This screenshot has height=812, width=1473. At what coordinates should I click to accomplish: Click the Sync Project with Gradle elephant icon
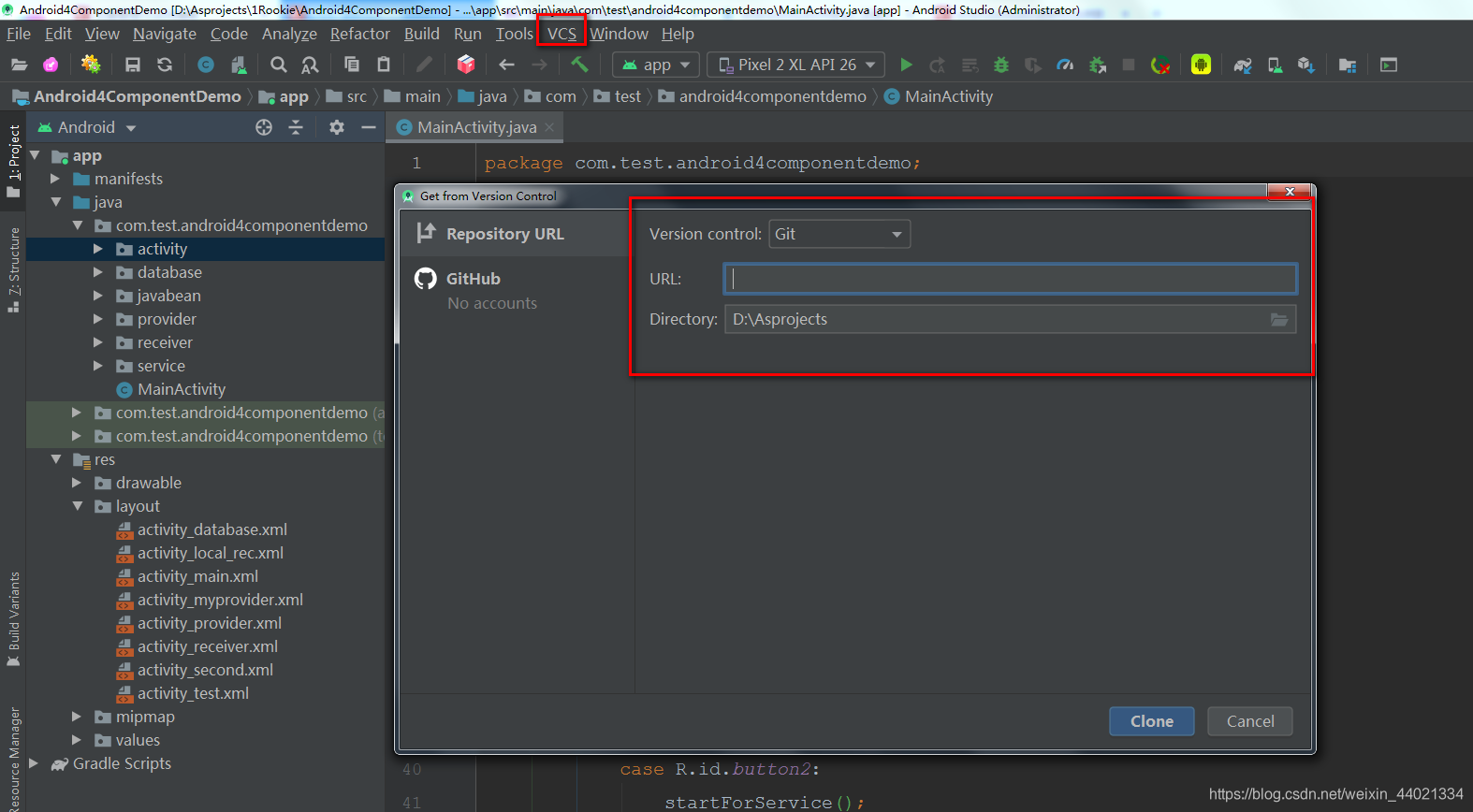(x=1243, y=65)
